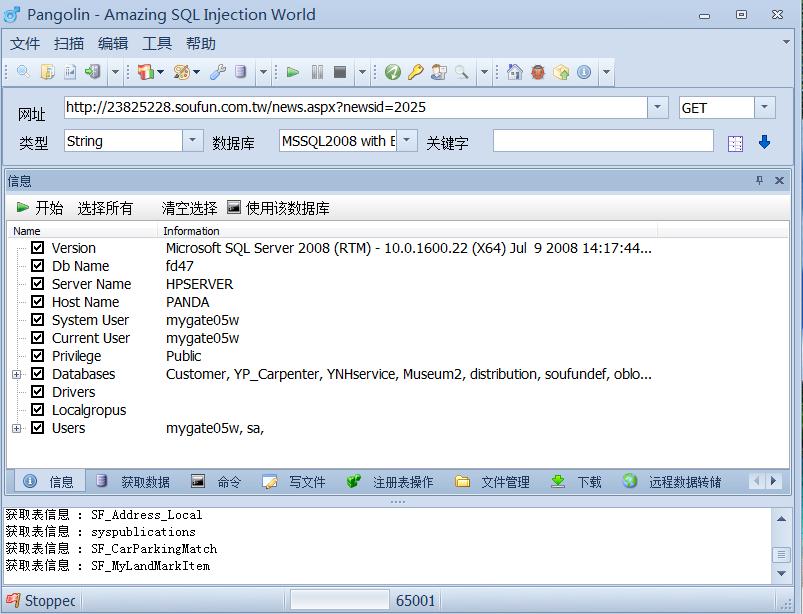803x614 pixels.
Task: Click the user card toolbar icon
Action: click(439, 72)
